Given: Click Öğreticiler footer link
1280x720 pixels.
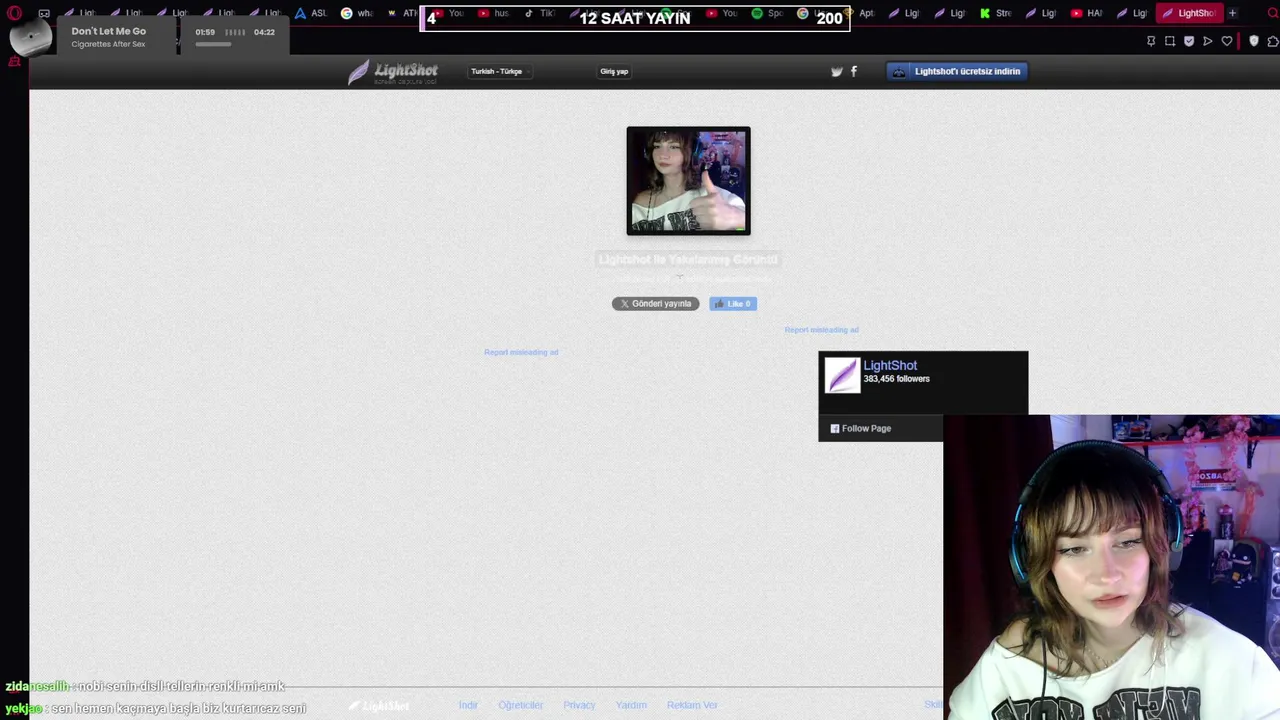Looking at the screenshot, I should tap(520, 705).
